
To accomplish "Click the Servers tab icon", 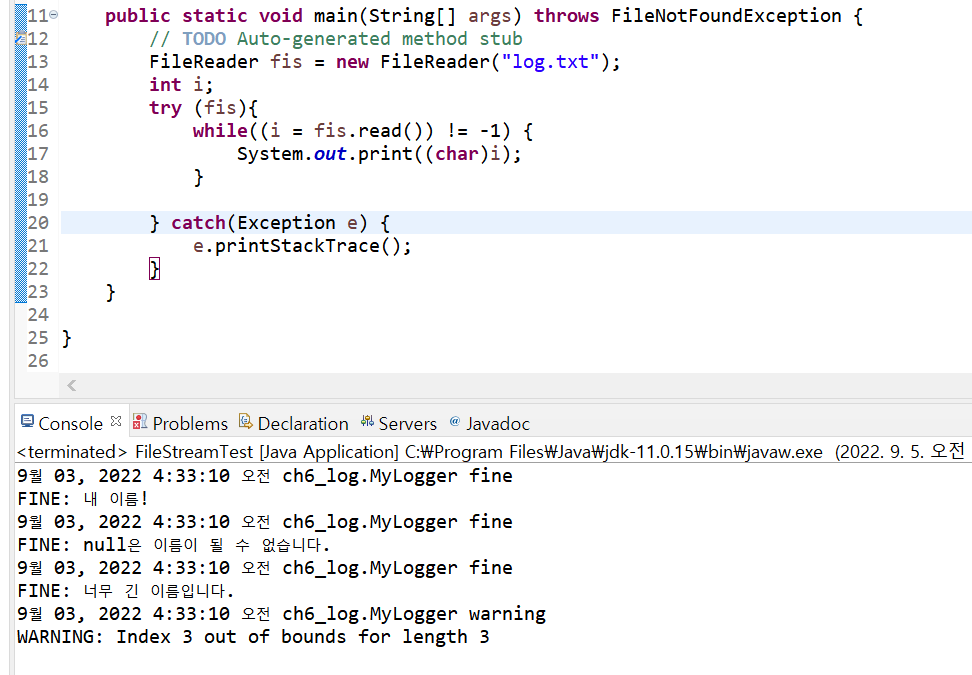I will click(367, 421).
